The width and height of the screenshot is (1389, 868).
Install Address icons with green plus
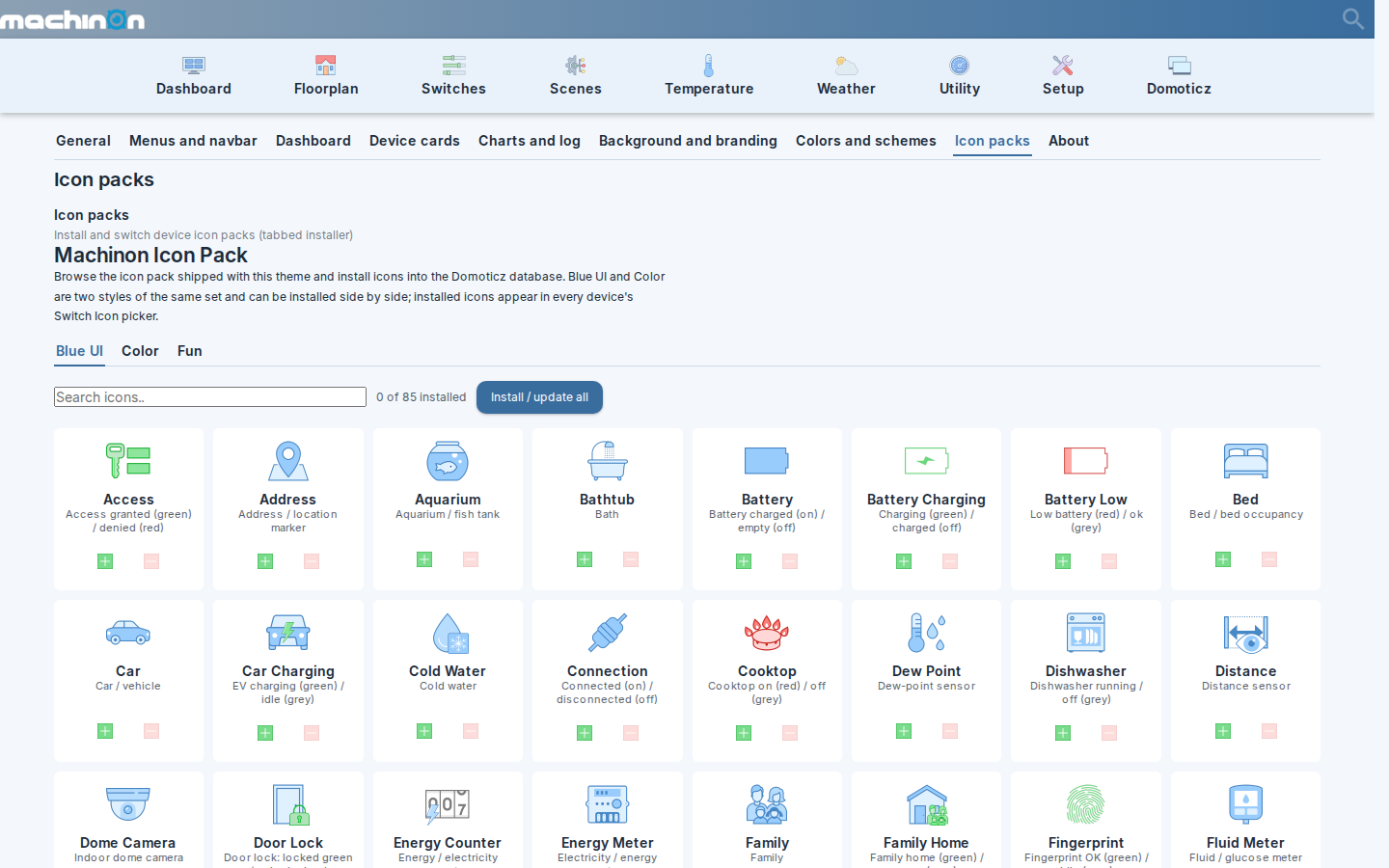pos(265,561)
